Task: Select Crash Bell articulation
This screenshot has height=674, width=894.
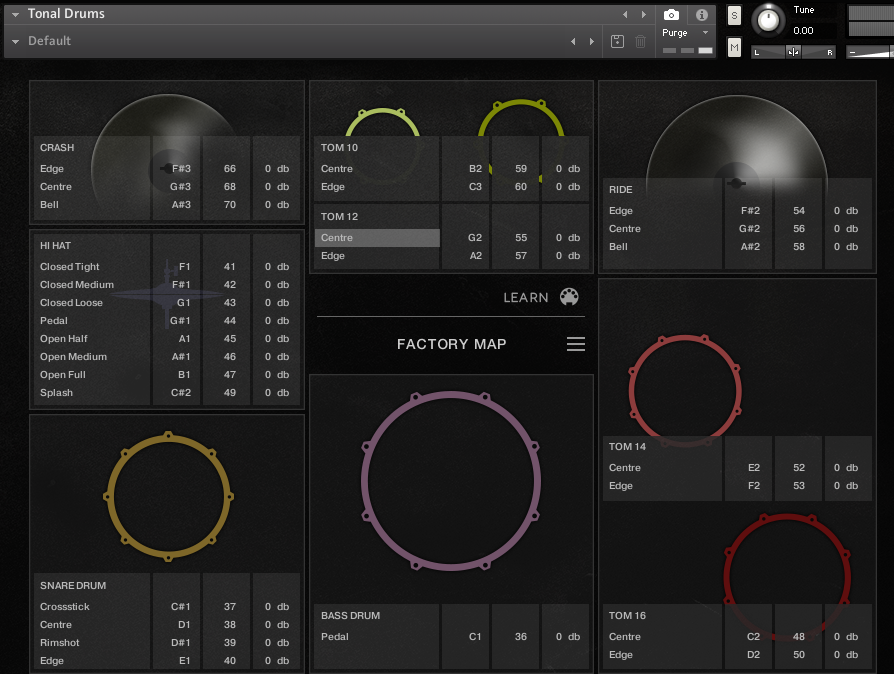Action: (49, 205)
